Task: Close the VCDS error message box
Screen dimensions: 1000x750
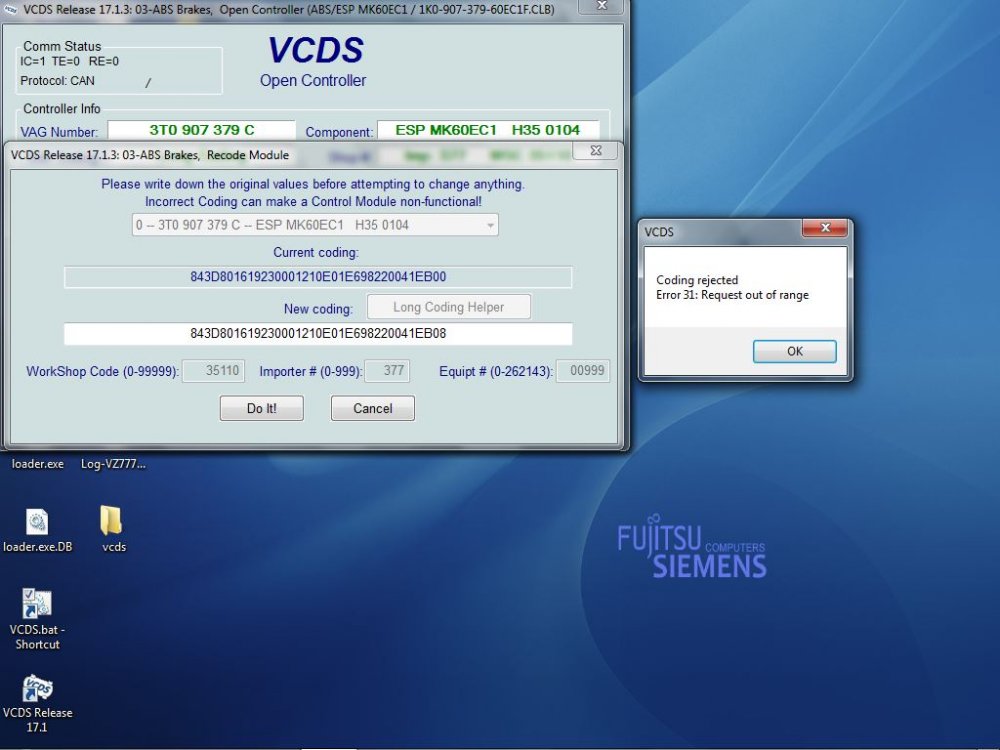Action: pos(825,228)
